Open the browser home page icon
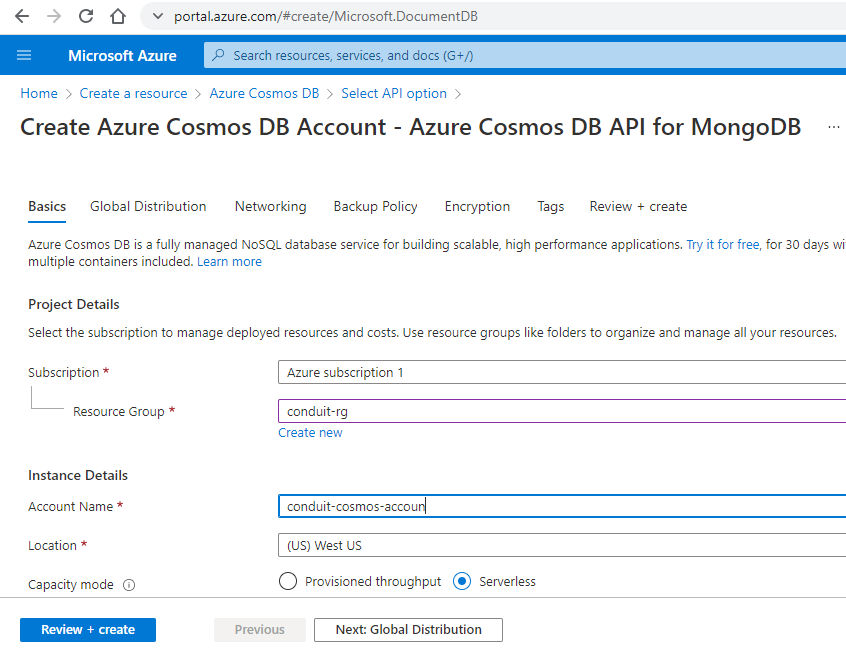 tap(118, 16)
